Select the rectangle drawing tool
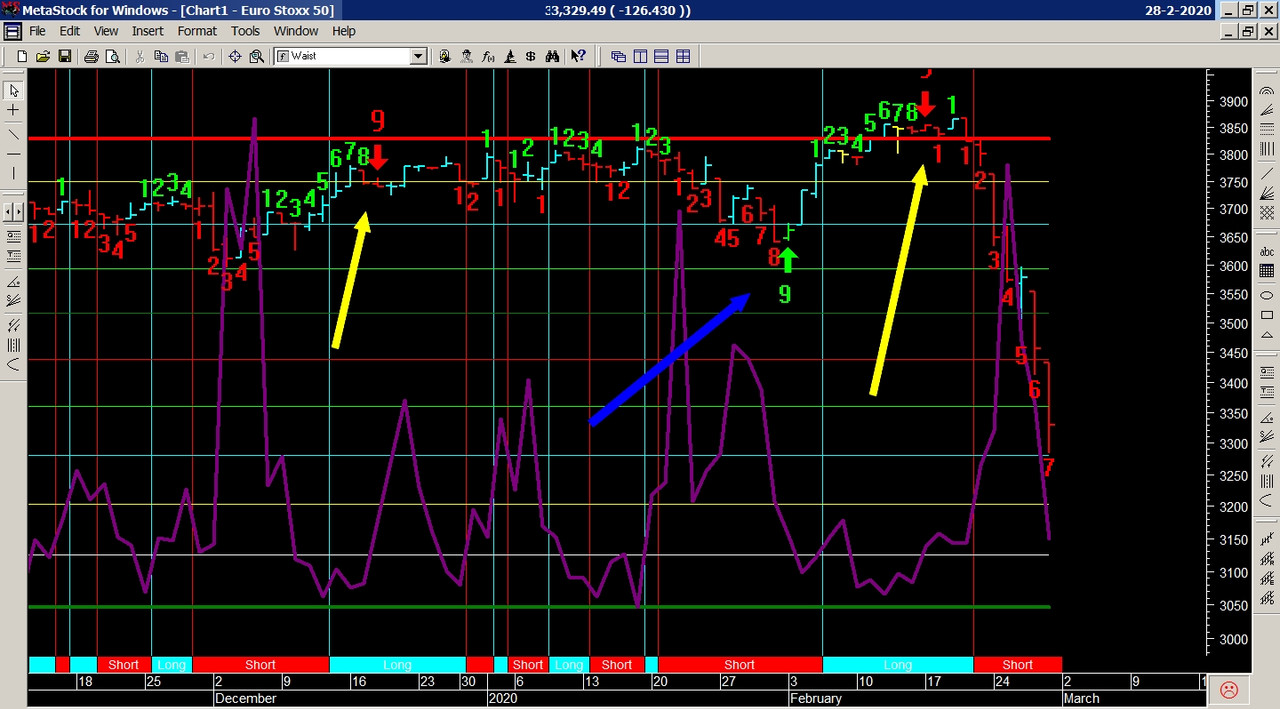The image size is (1280, 709). click(1266, 315)
